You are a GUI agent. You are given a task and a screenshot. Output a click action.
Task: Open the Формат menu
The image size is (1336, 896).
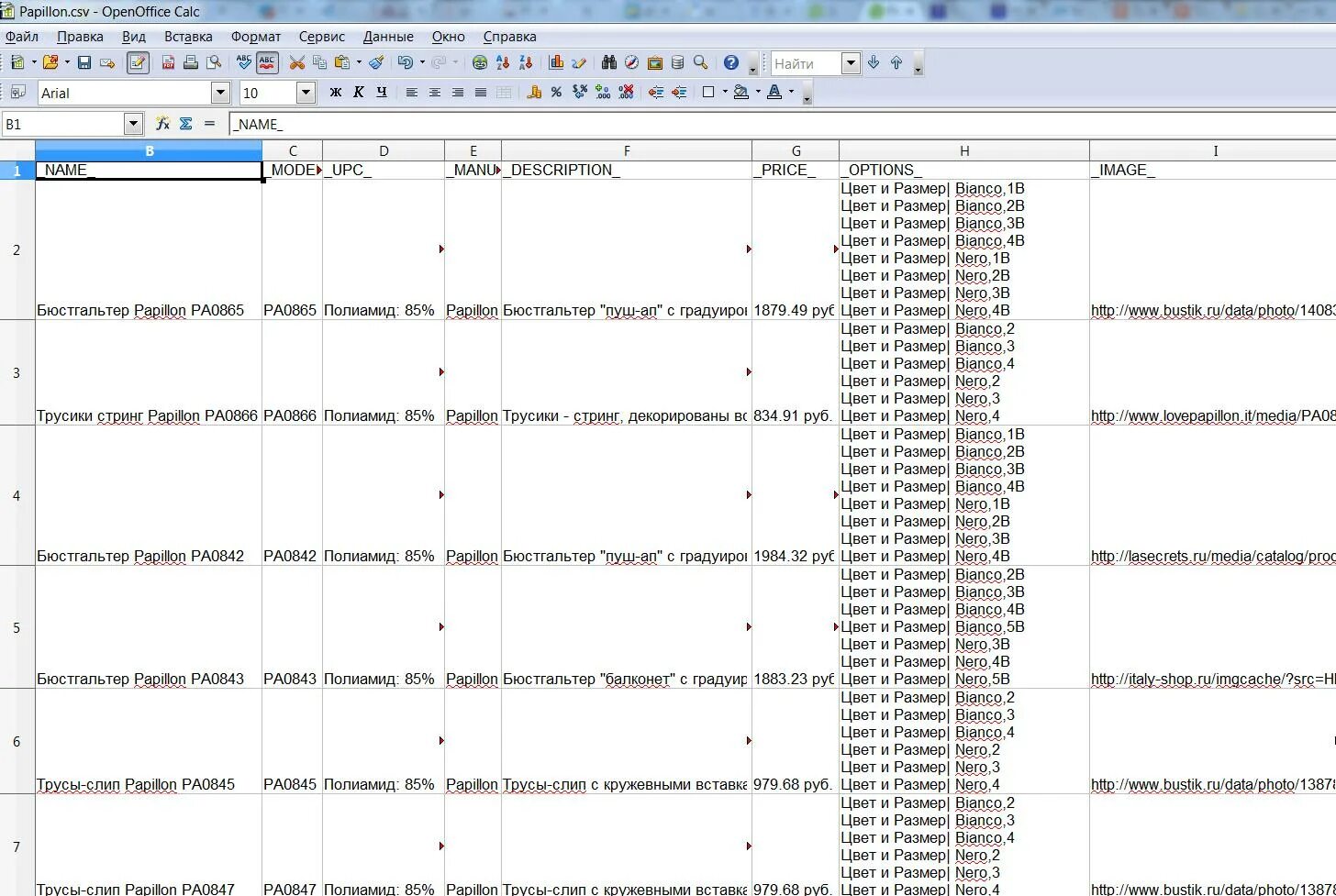(x=256, y=37)
